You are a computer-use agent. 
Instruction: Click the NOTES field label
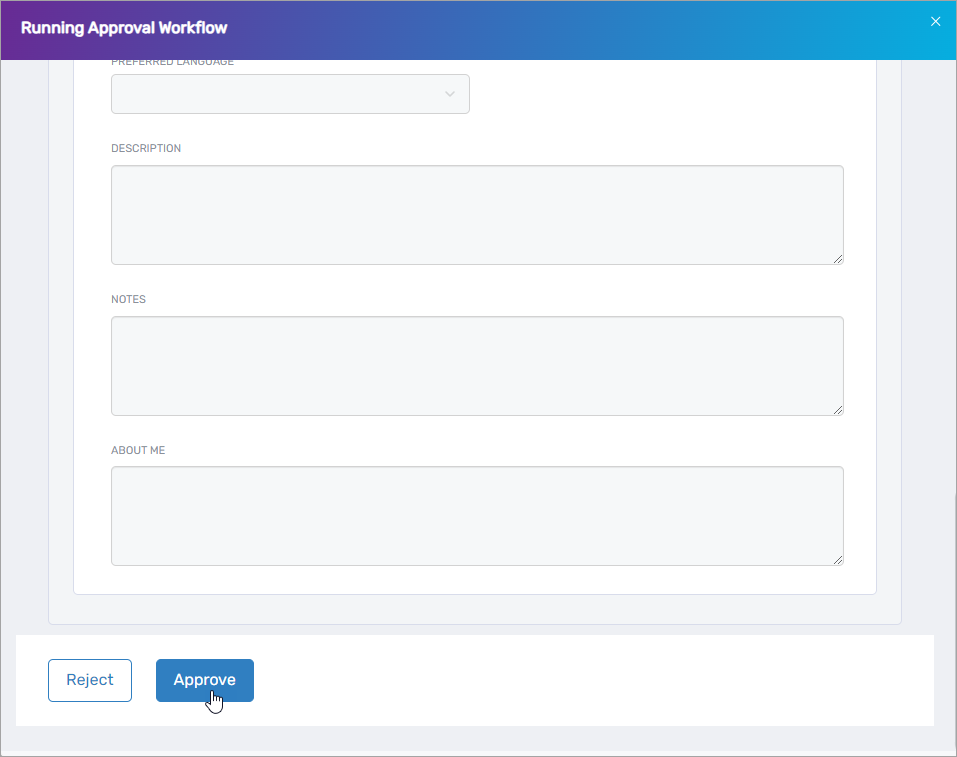tap(128, 298)
